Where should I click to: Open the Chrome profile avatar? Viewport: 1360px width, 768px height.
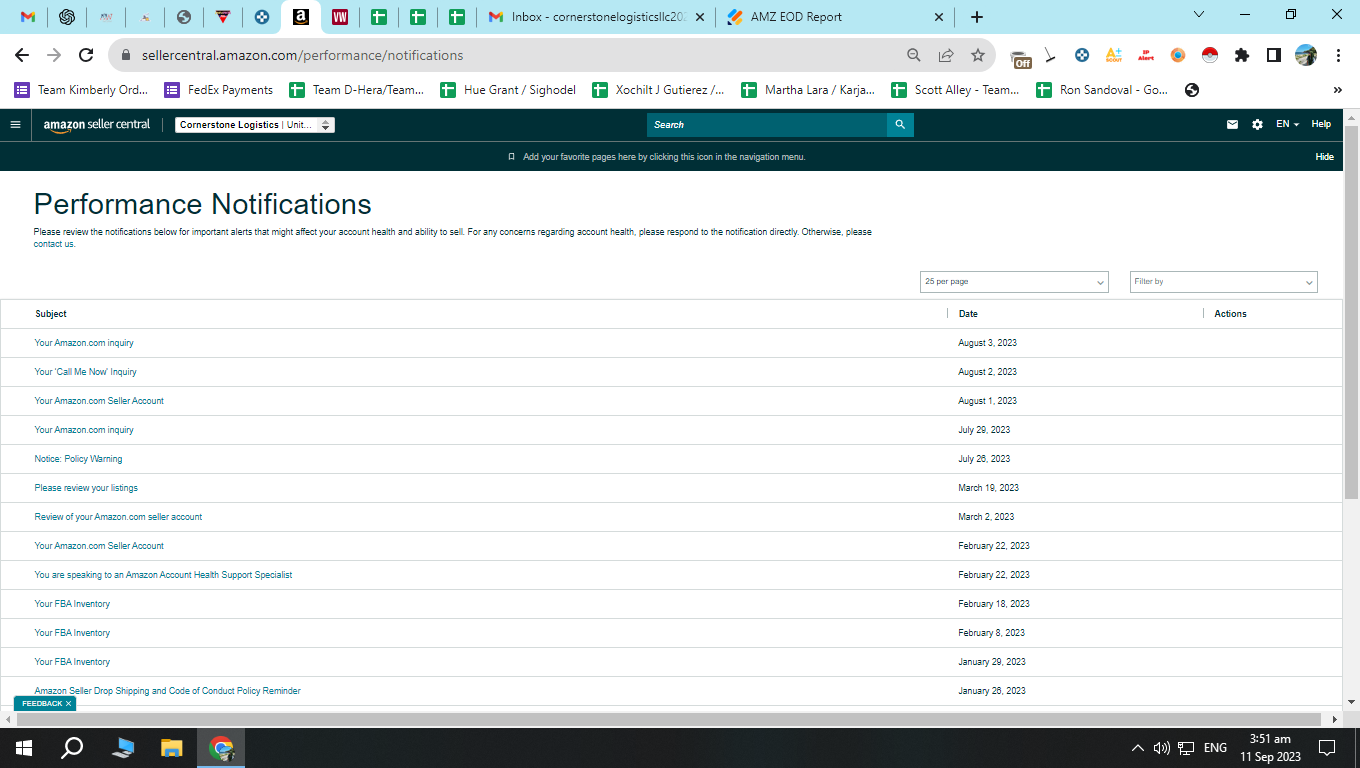1306,56
